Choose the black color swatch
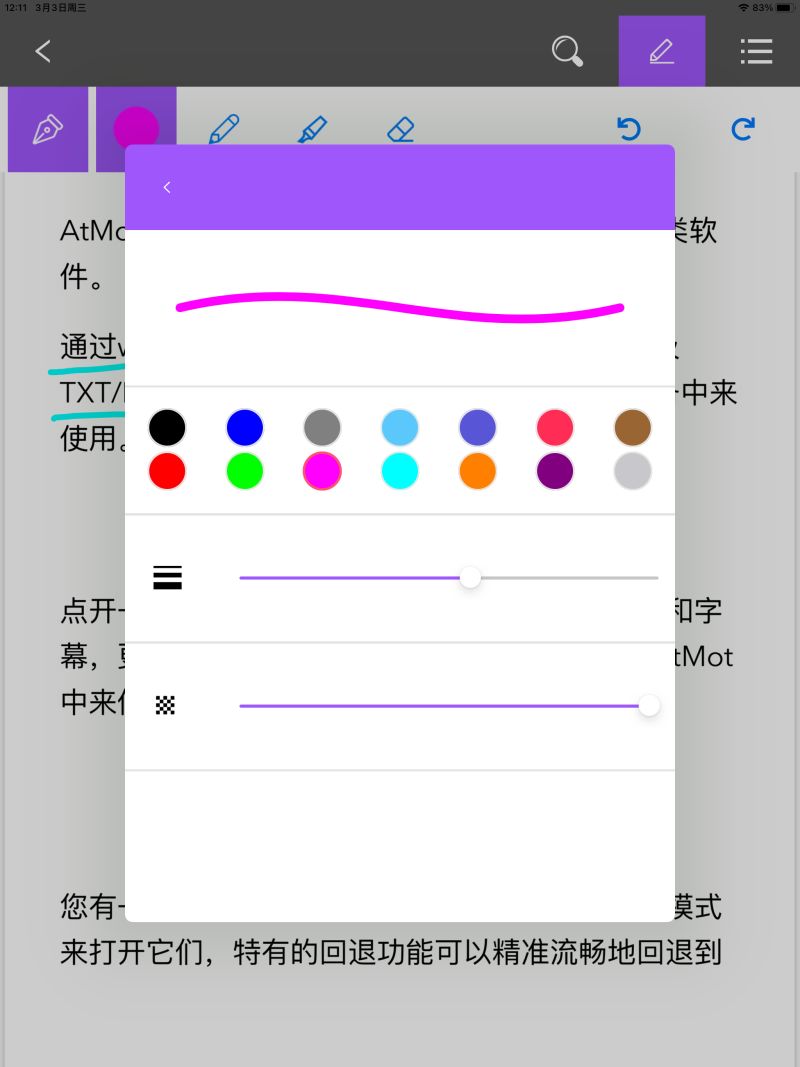The width and height of the screenshot is (800, 1067). [x=167, y=427]
